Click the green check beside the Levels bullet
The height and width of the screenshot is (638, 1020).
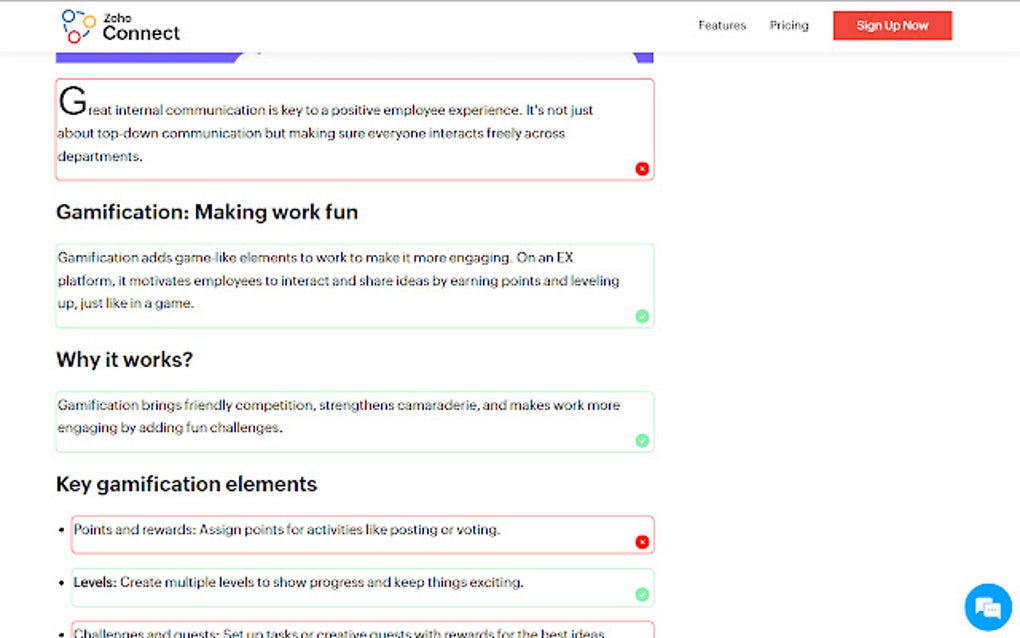pyautogui.click(x=641, y=594)
